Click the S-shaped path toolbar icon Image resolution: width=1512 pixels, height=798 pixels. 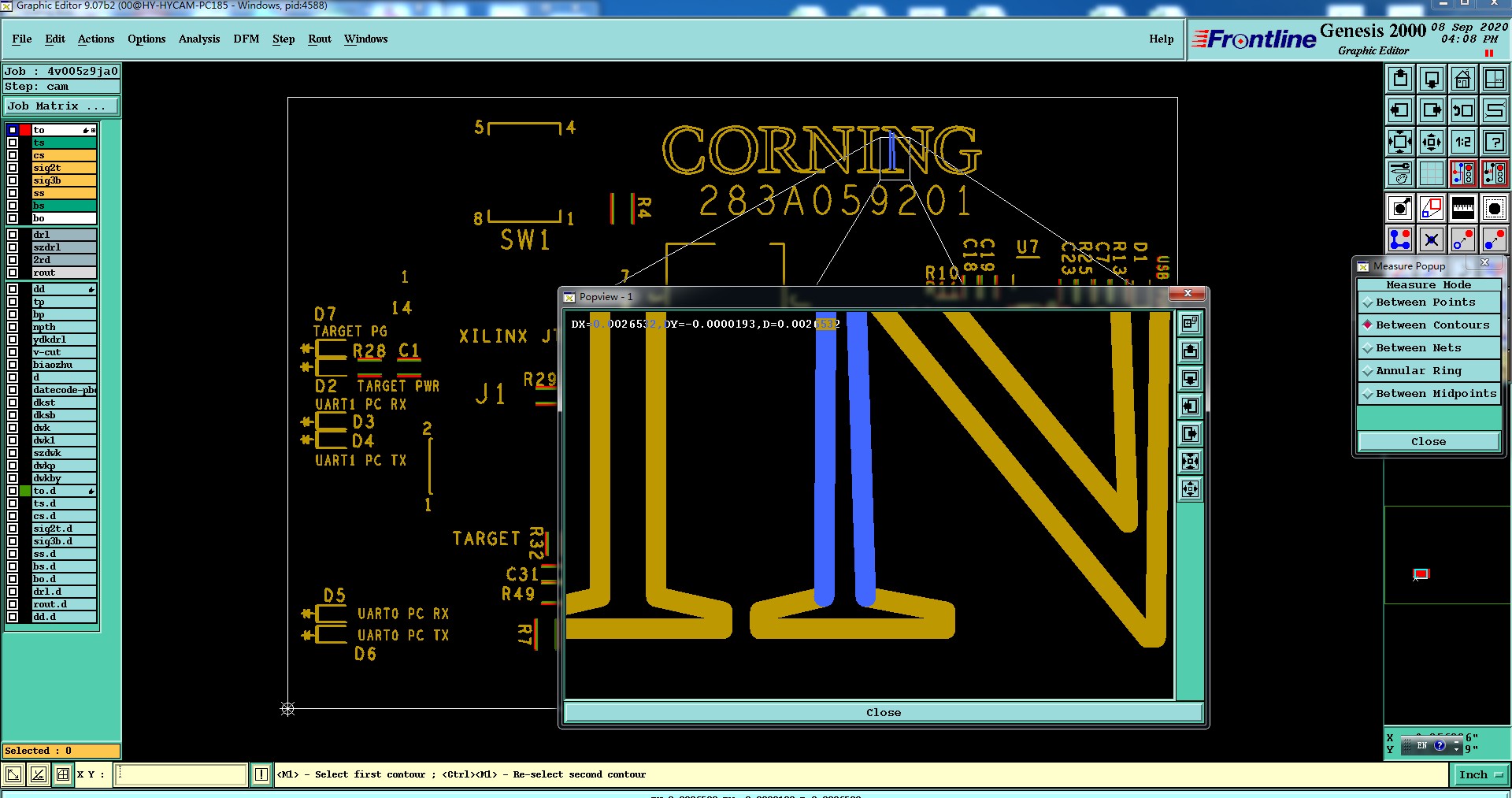point(1495,110)
